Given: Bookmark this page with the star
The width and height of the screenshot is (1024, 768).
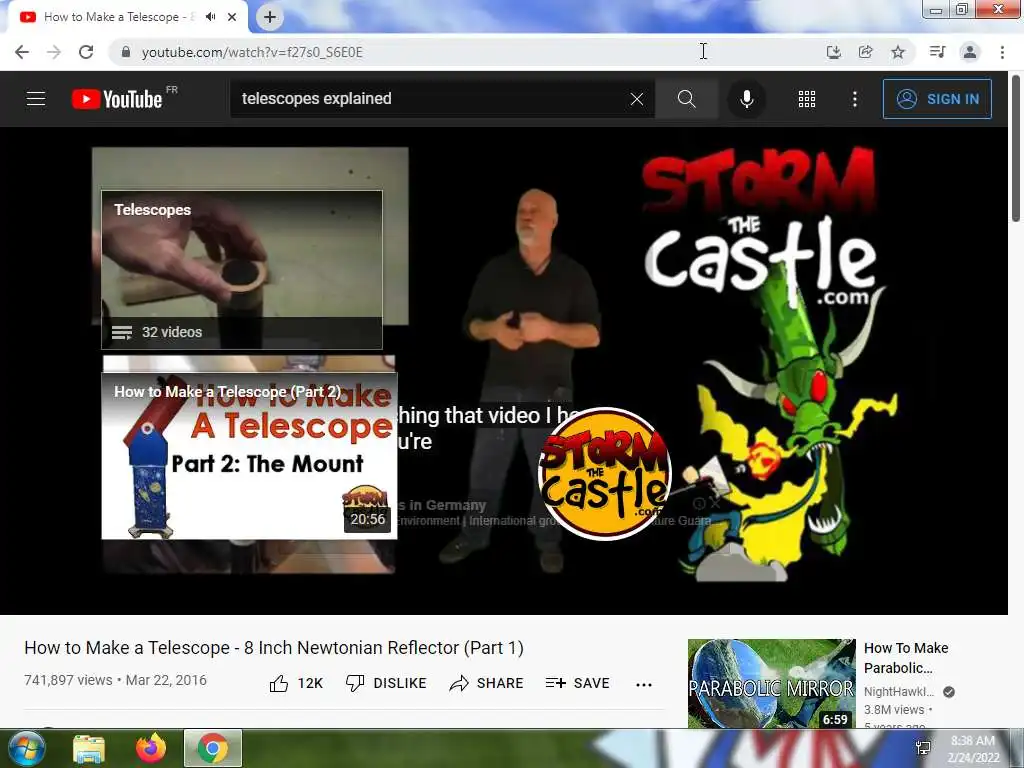Looking at the screenshot, I should pyautogui.click(x=898, y=52).
